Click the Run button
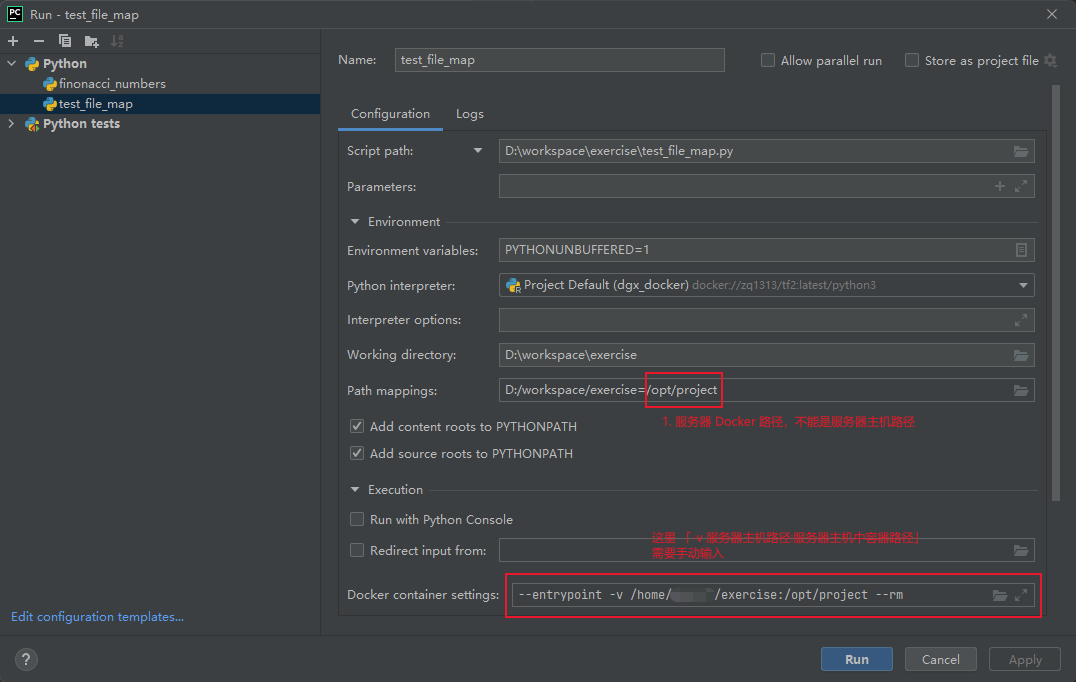The image size is (1076, 682). (856, 659)
